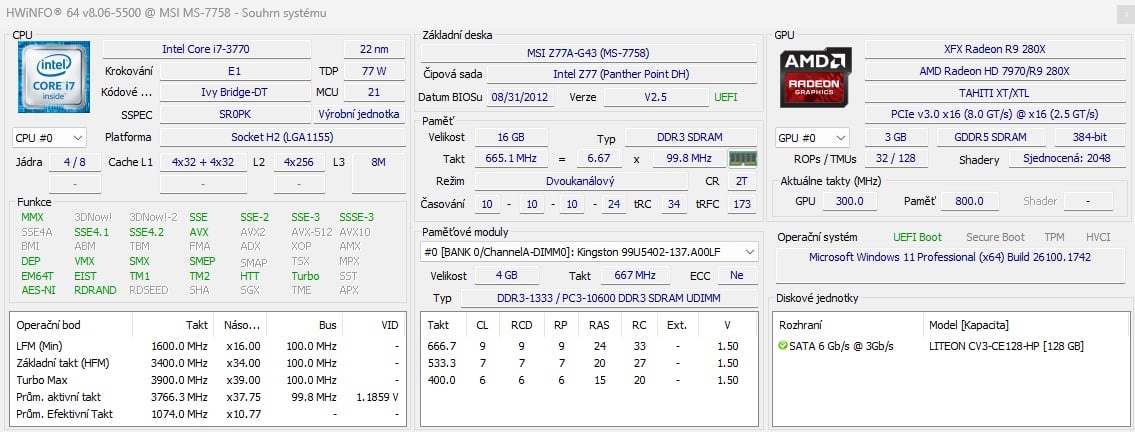1135x432 pixels.
Task: Click the XFX Radeon R9 280X field
Action: (995, 49)
